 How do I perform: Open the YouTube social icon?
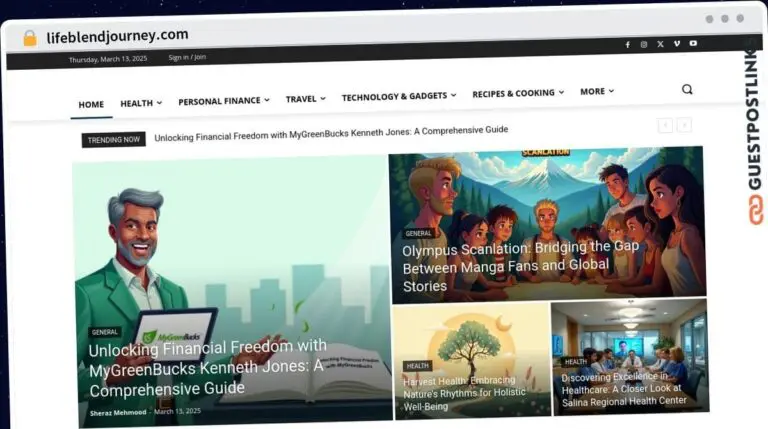tap(693, 43)
